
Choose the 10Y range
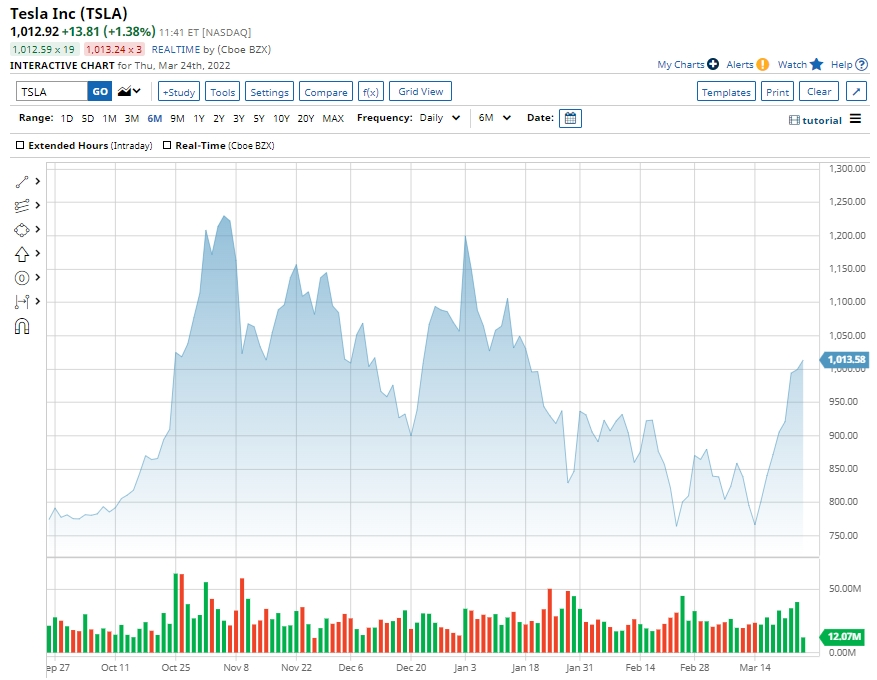click(x=281, y=119)
